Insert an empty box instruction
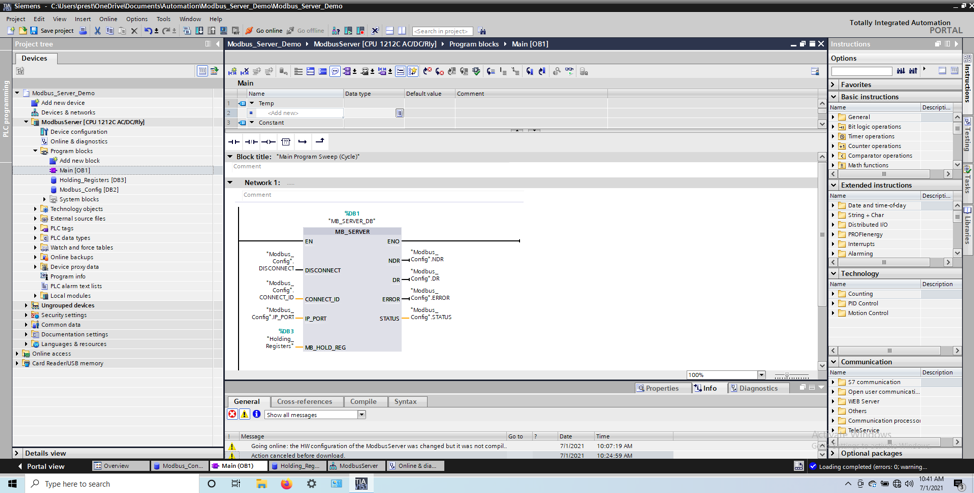974x493 pixels. click(x=286, y=142)
